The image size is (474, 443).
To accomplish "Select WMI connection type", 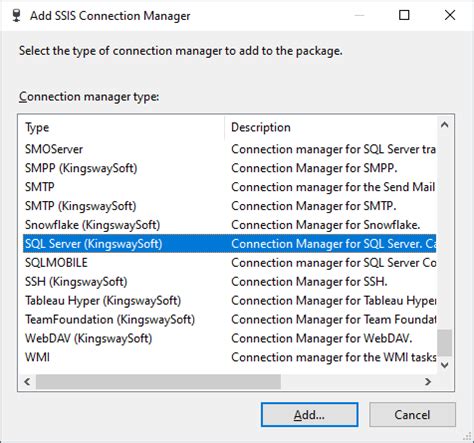I will [x=229, y=357].
